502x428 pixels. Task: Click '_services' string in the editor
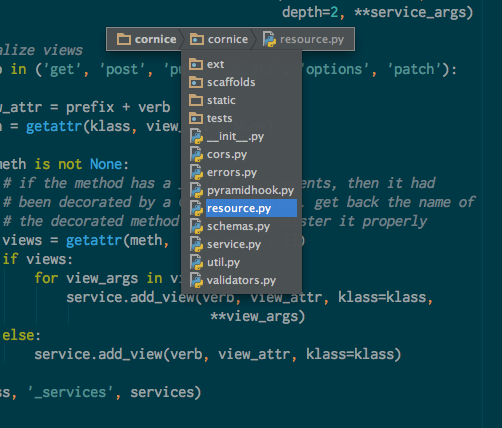(70, 392)
